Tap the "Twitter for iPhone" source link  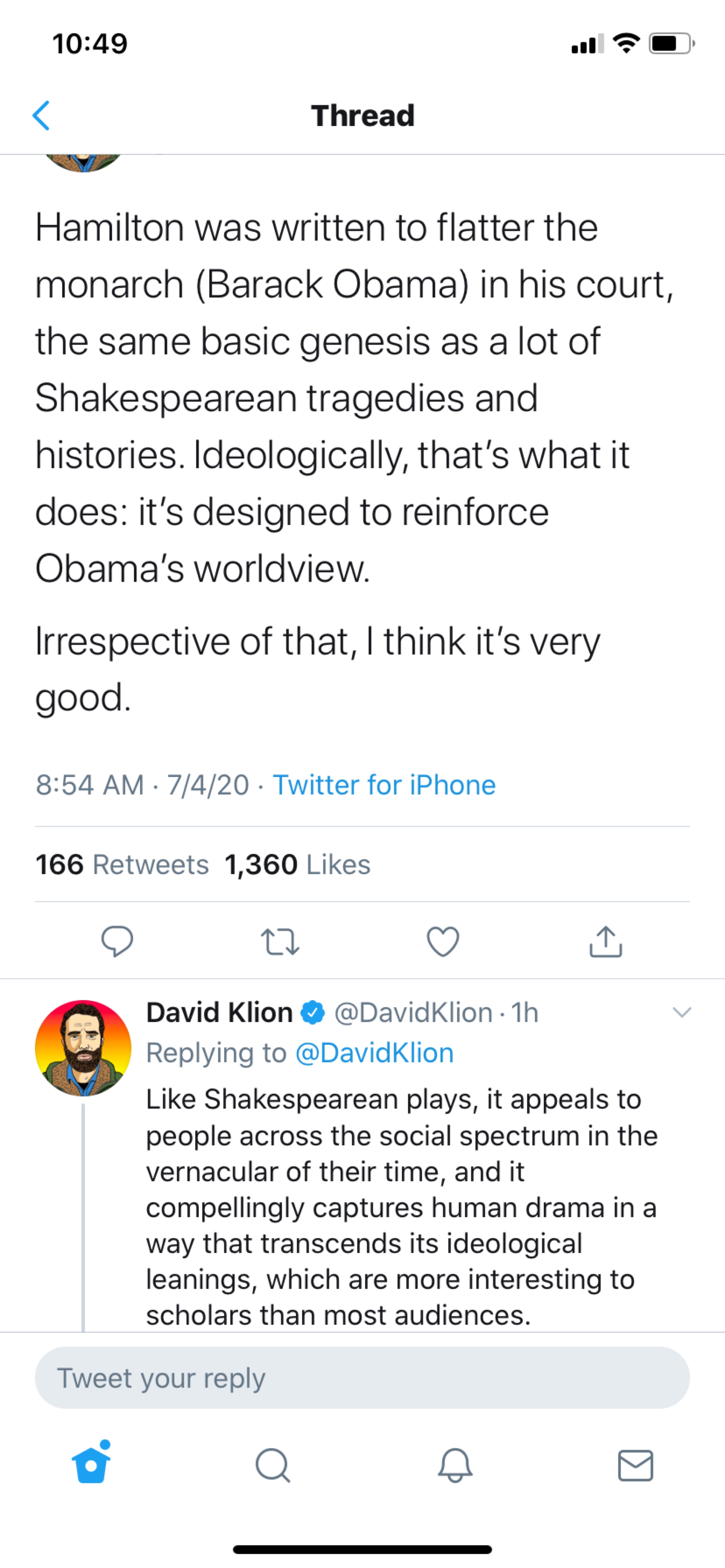(x=384, y=785)
